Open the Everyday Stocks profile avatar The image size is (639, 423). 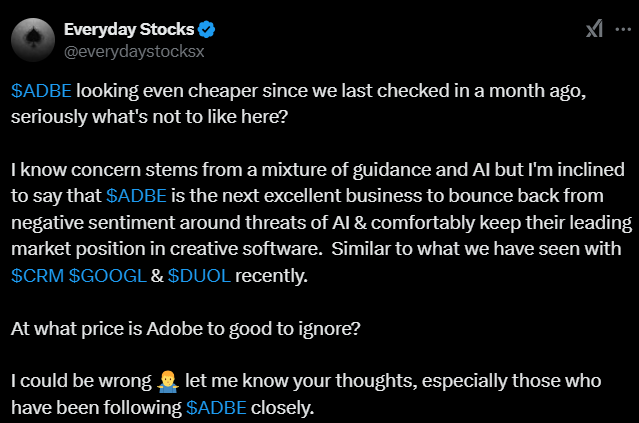(30, 37)
